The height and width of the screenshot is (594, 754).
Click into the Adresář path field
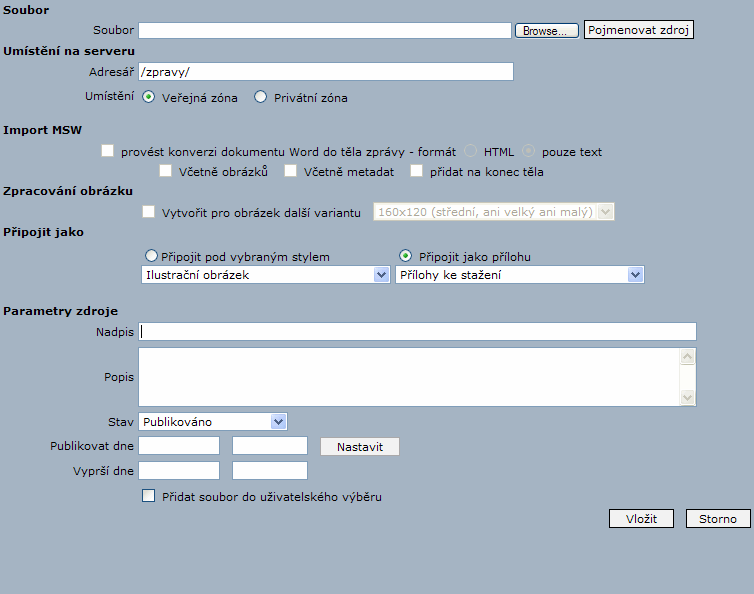click(x=325, y=72)
